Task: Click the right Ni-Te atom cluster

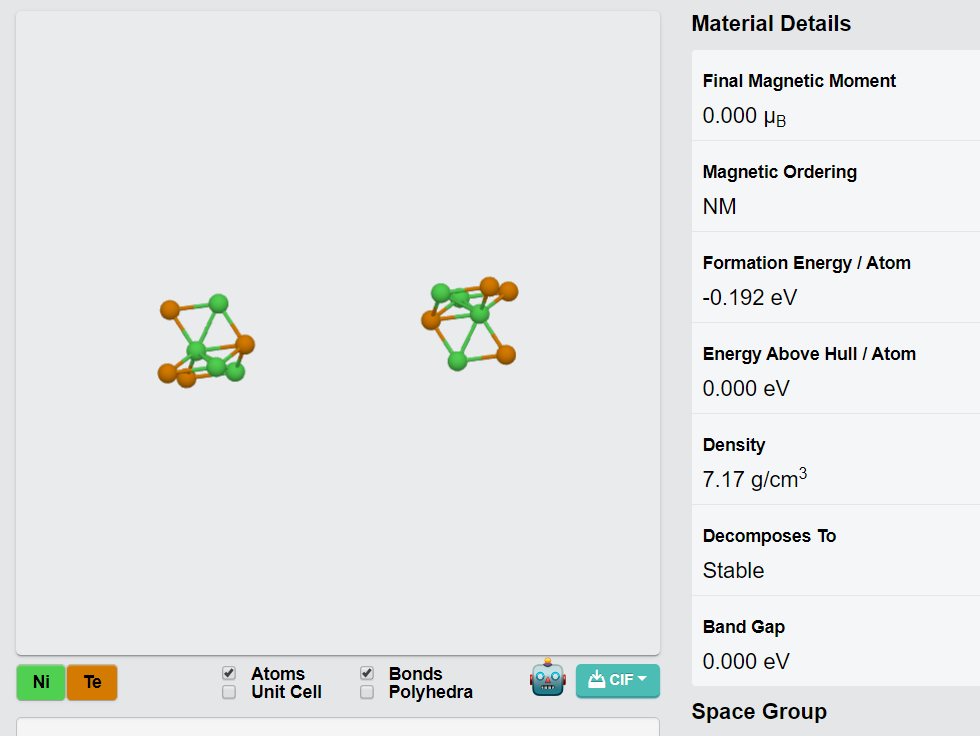Action: point(470,324)
